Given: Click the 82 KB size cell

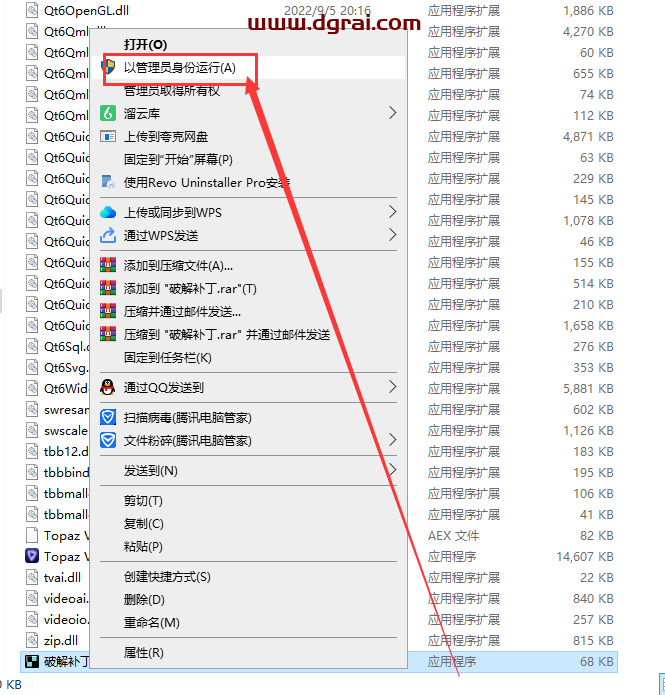Looking at the screenshot, I should coord(597,535).
